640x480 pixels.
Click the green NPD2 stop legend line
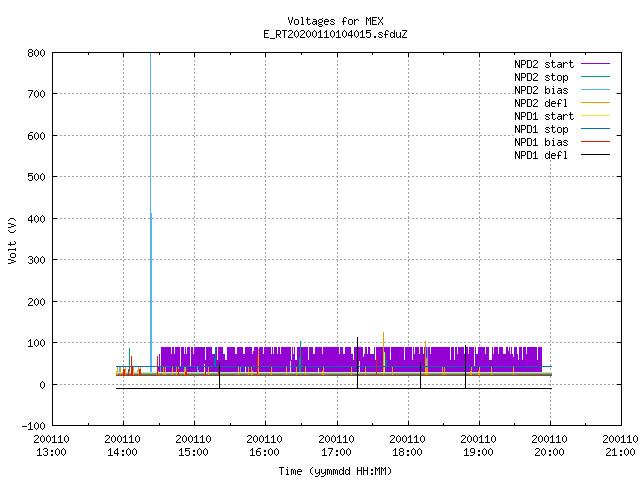click(595, 77)
